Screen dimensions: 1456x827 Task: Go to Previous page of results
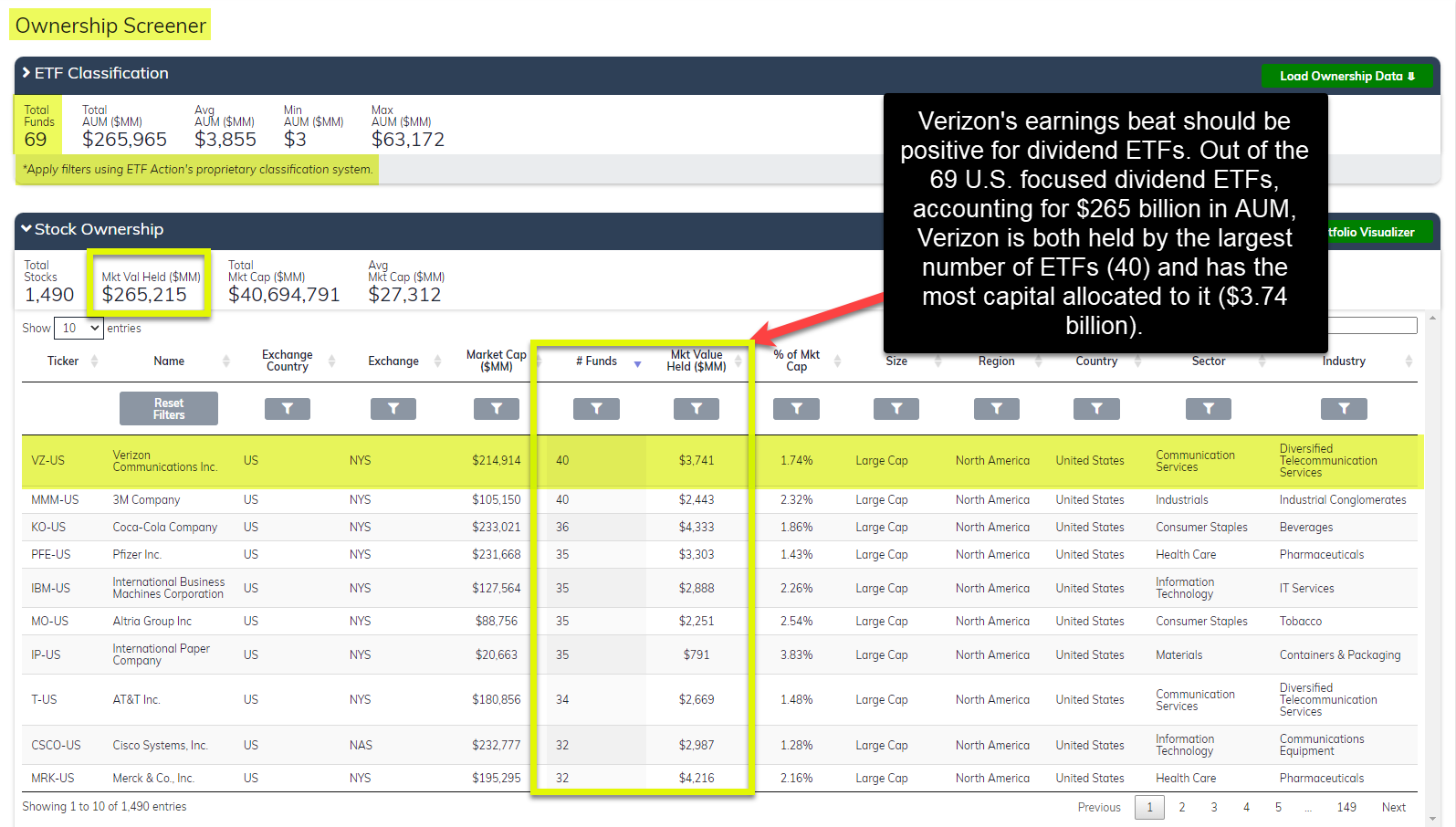[x=1099, y=808]
